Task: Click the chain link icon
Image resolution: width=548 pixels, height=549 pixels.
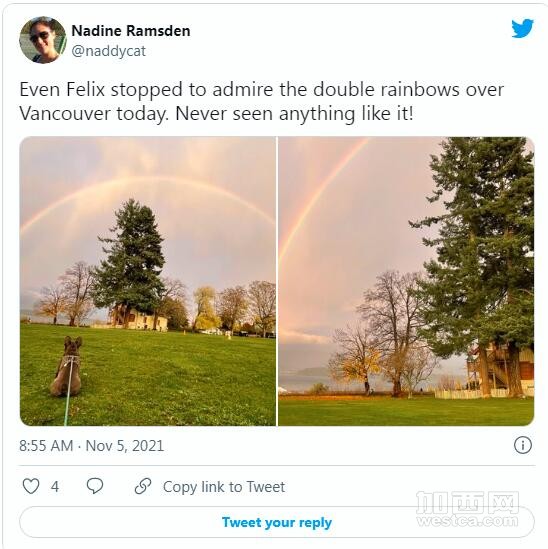Action: (143, 486)
